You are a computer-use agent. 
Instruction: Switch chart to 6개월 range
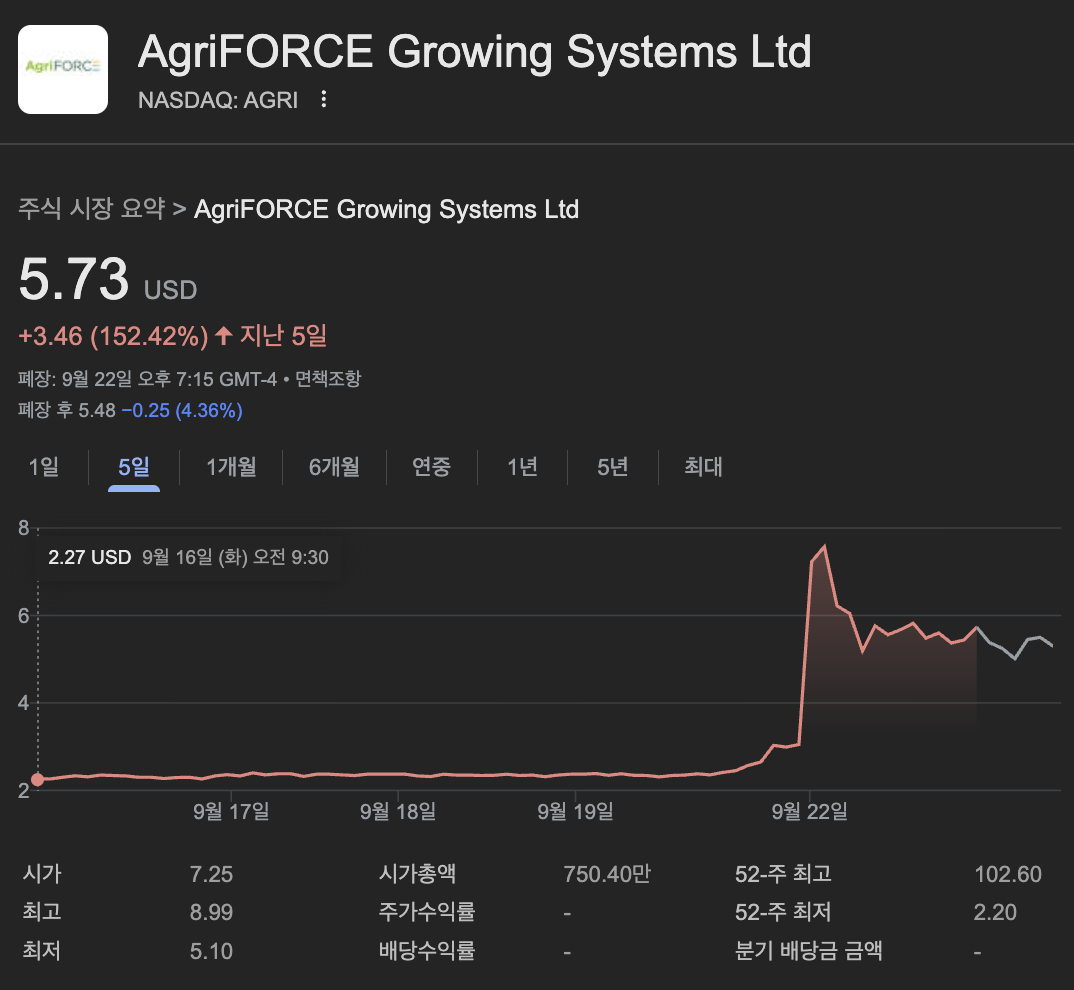click(x=334, y=467)
